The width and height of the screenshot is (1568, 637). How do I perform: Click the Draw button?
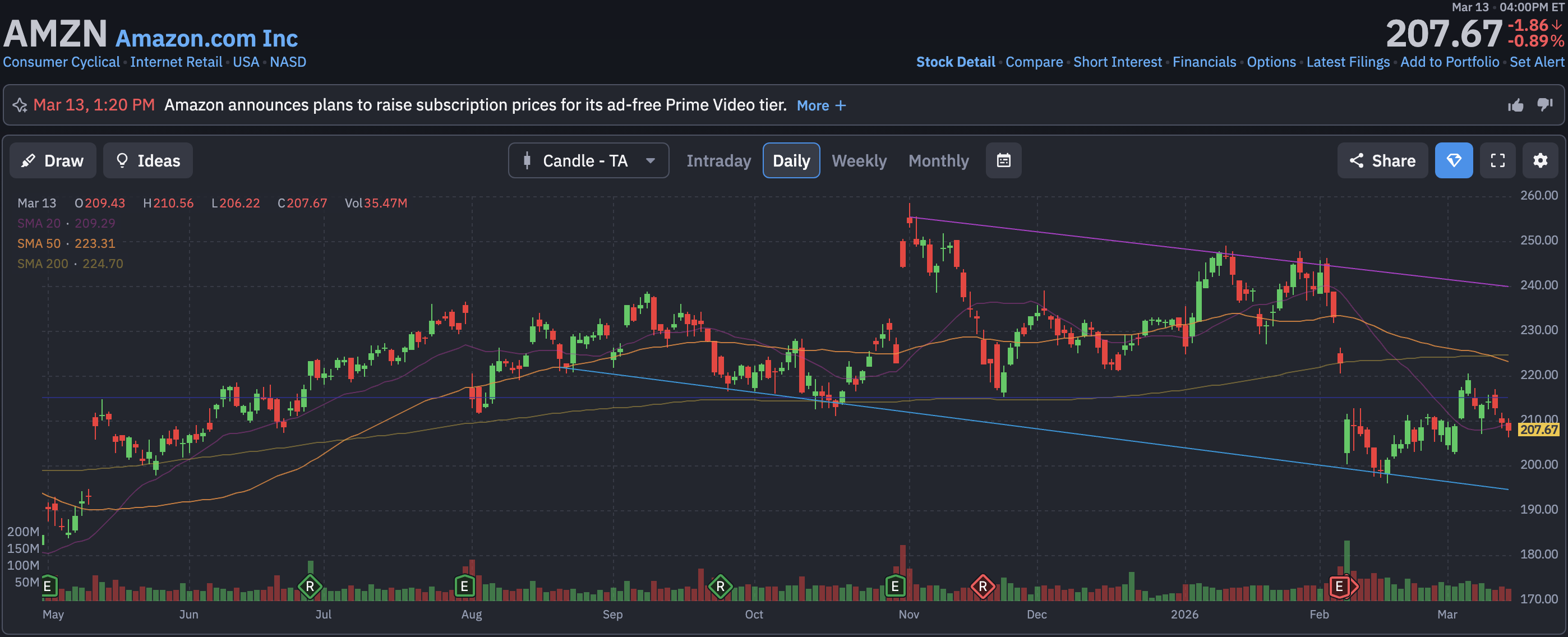click(x=53, y=160)
